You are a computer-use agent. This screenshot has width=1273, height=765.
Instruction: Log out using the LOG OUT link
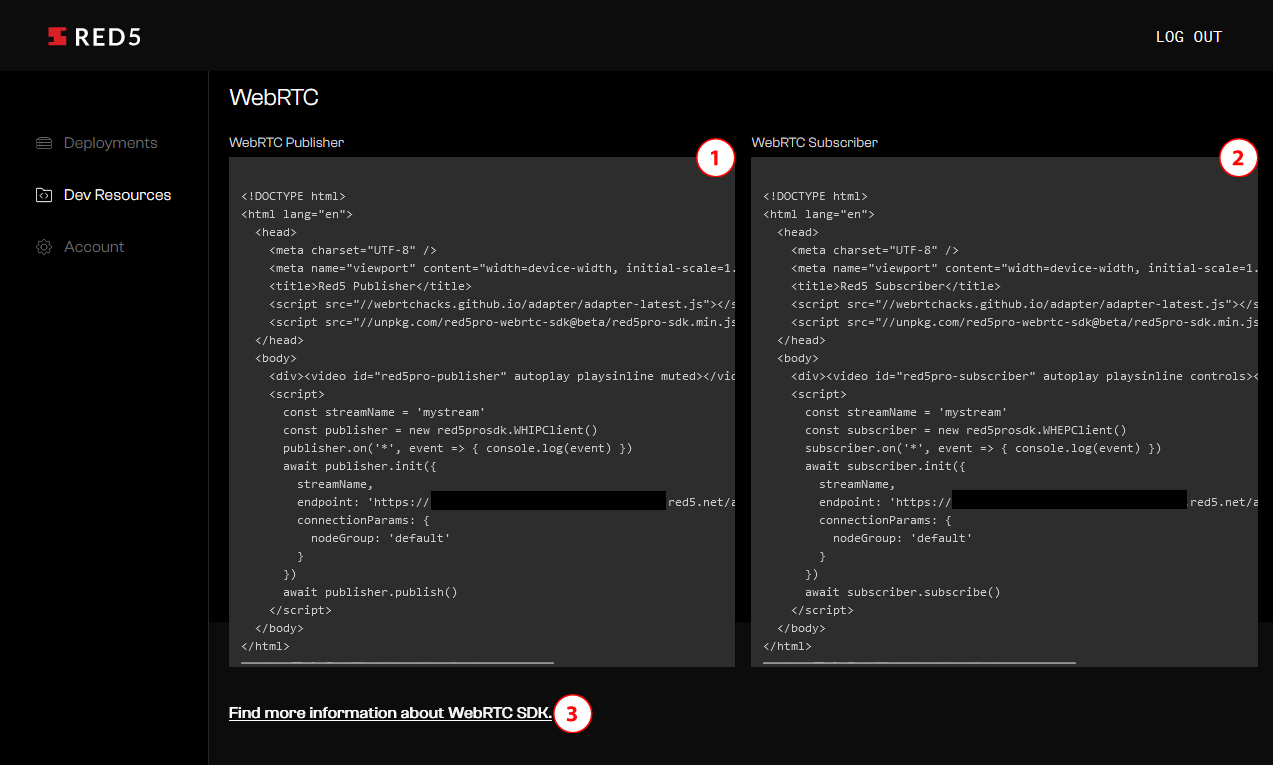click(x=1189, y=37)
